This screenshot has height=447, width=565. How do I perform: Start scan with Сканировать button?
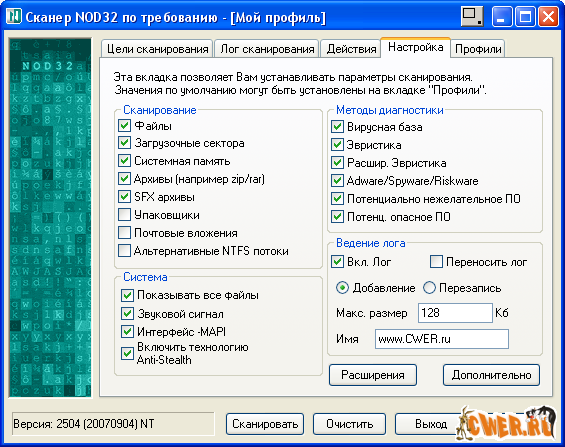[x=265, y=424]
